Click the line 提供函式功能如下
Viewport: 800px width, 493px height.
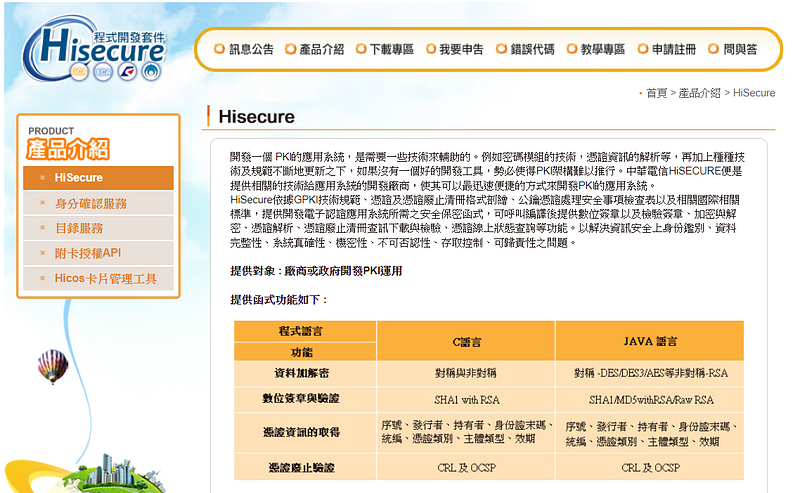[x=279, y=300]
